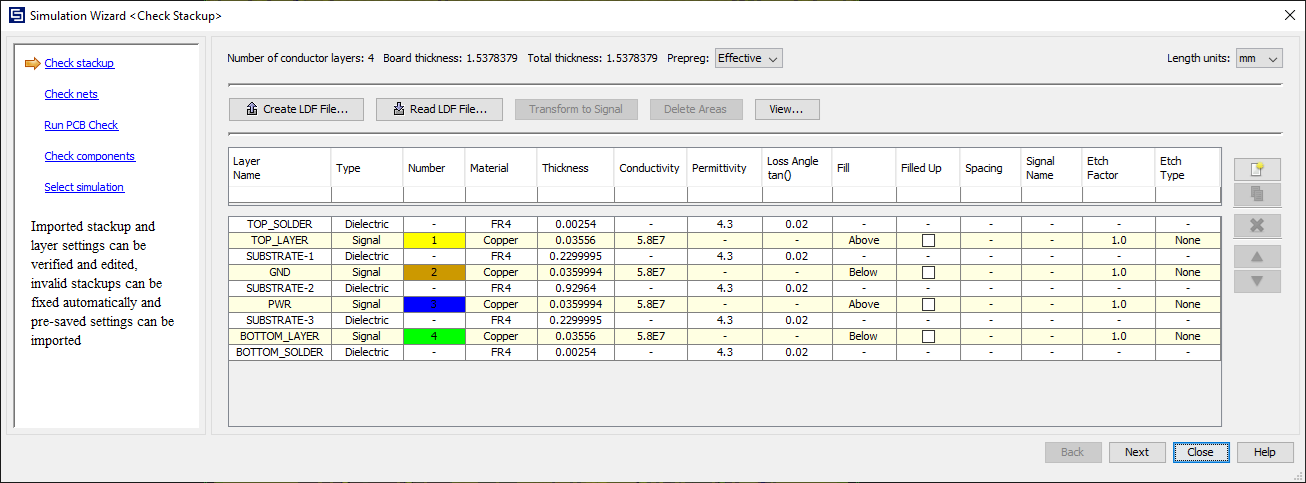This screenshot has width=1306, height=483.
Task: Click the duplicate layer icon
Action: pos(1257,194)
